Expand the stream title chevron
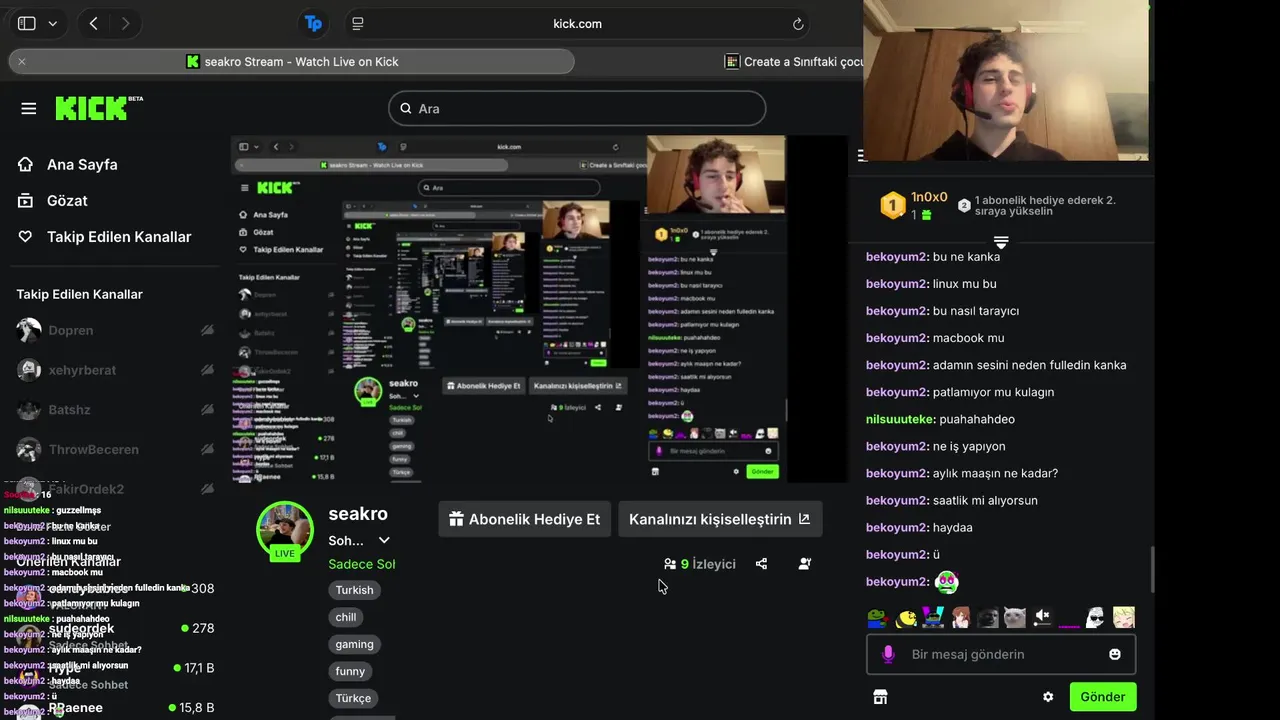 (384, 540)
